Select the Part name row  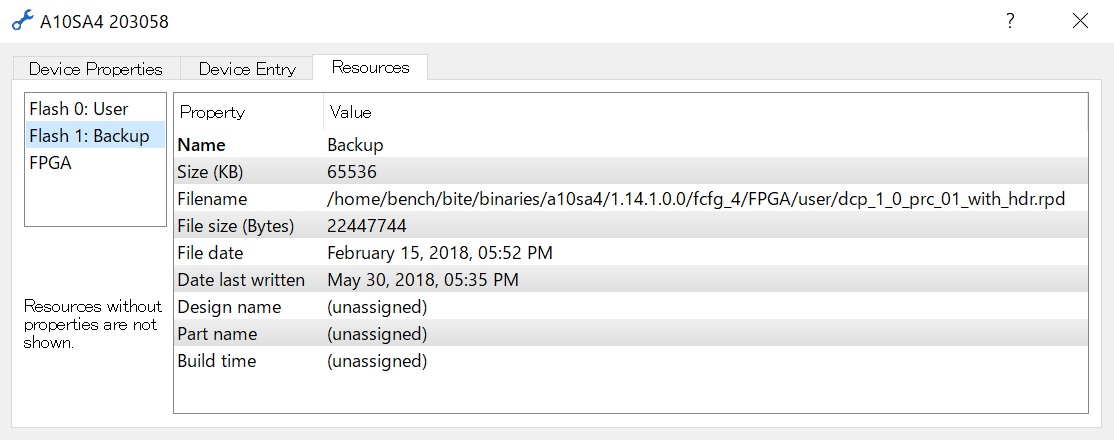point(631,333)
